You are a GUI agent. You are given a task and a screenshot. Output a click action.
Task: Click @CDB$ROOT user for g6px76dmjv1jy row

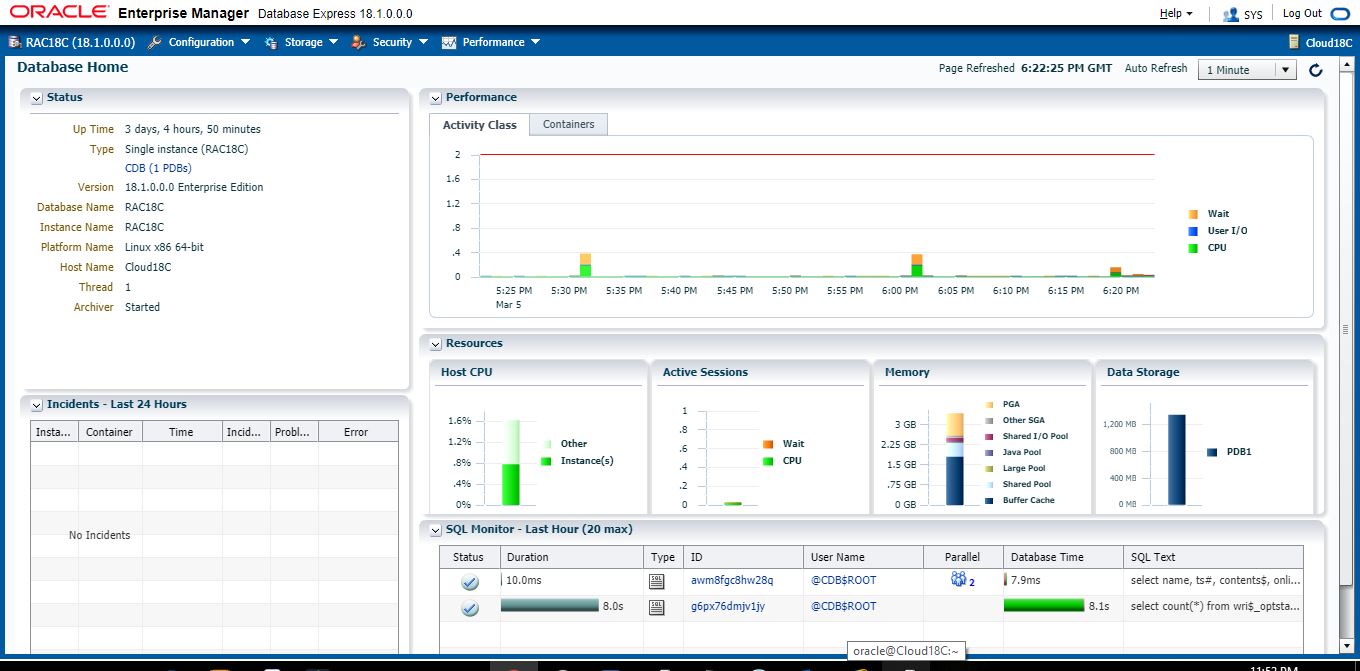point(843,606)
